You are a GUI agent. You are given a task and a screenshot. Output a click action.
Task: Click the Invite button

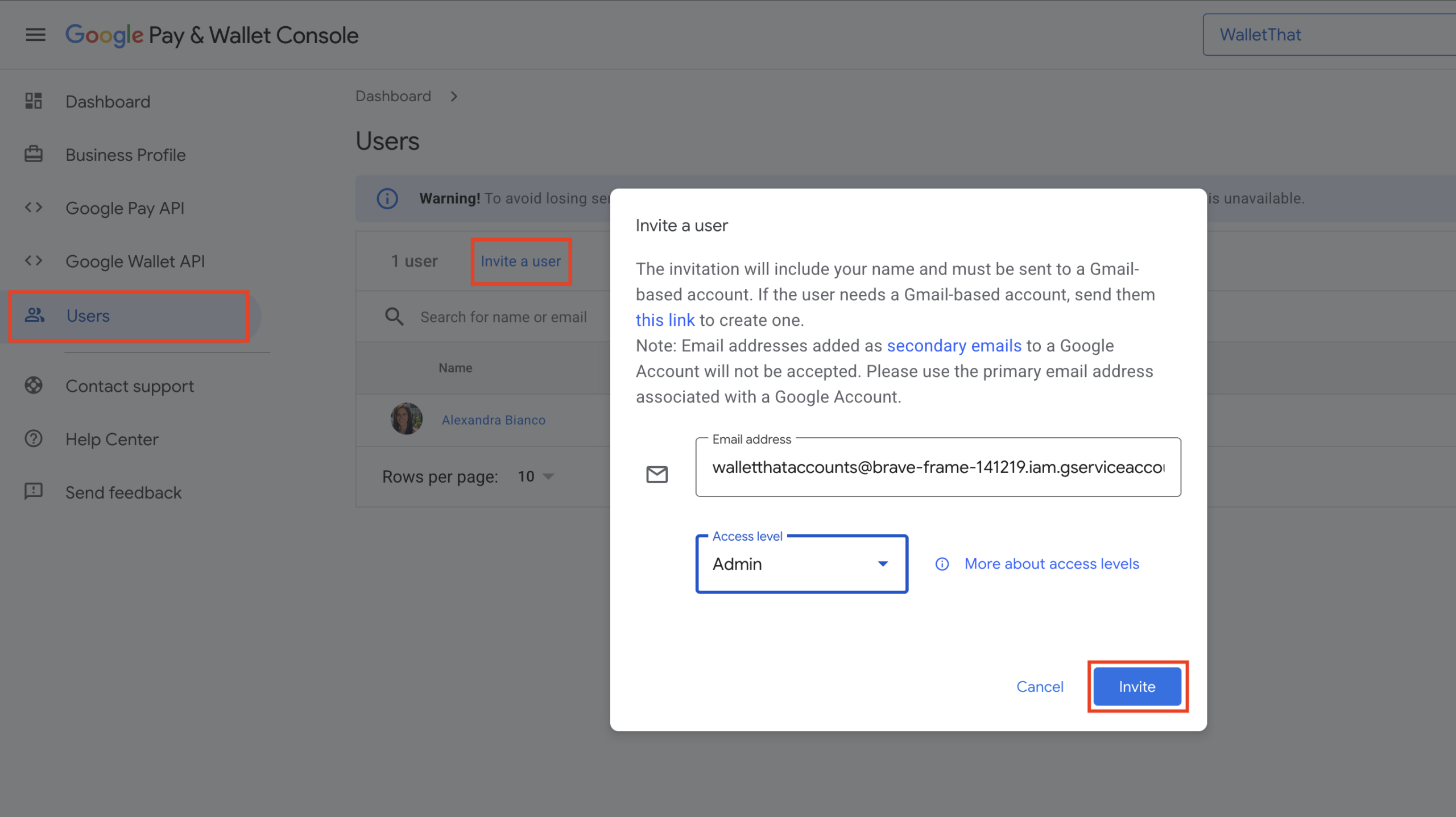tap(1137, 686)
